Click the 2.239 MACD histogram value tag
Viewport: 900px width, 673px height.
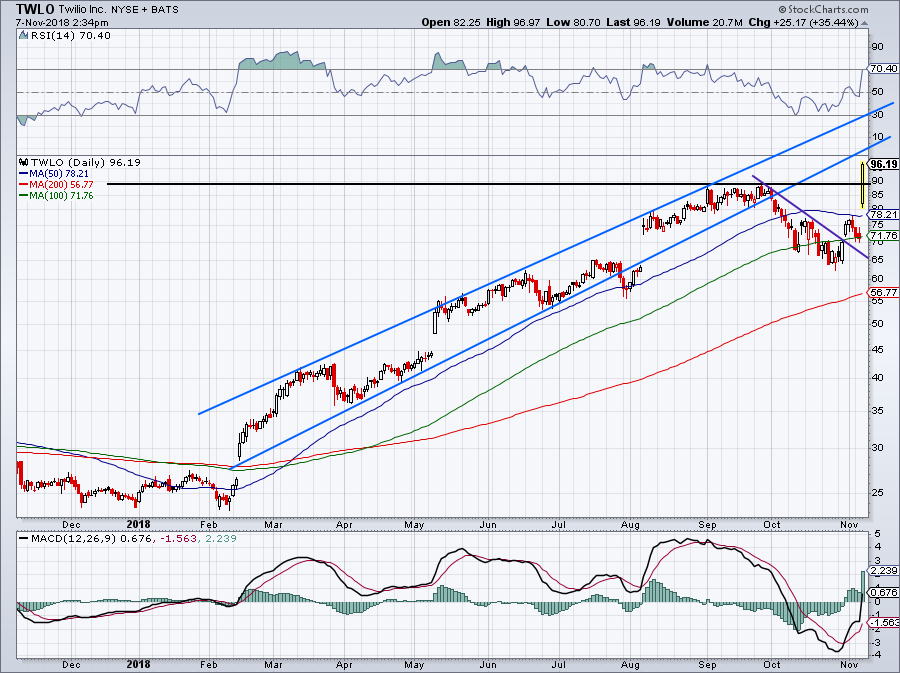pos(883,570)
